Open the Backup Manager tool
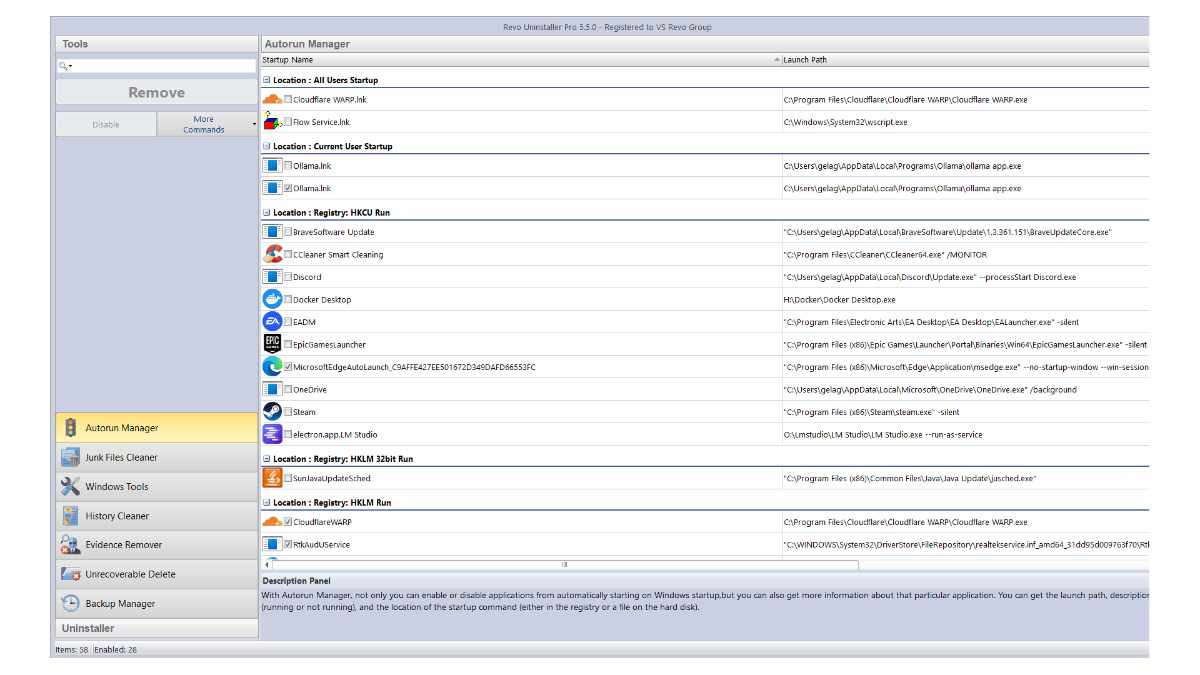The image size is (1200, 675). (x=156, y=603)
